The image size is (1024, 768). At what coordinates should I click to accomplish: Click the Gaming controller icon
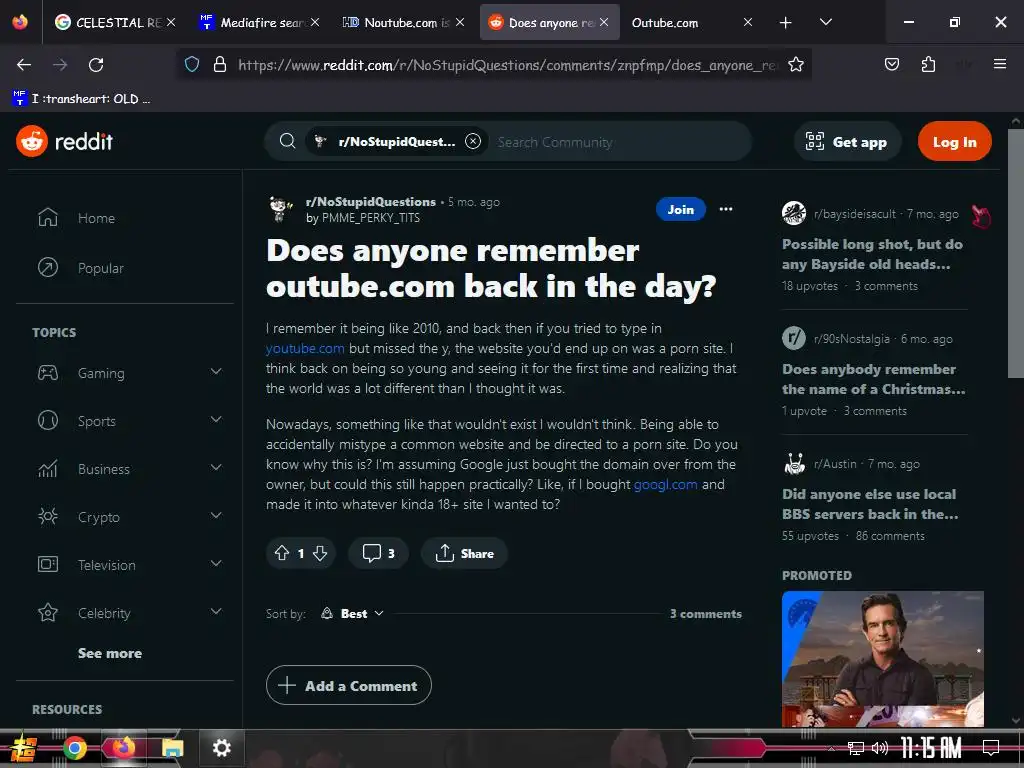(x=48, y=373)
